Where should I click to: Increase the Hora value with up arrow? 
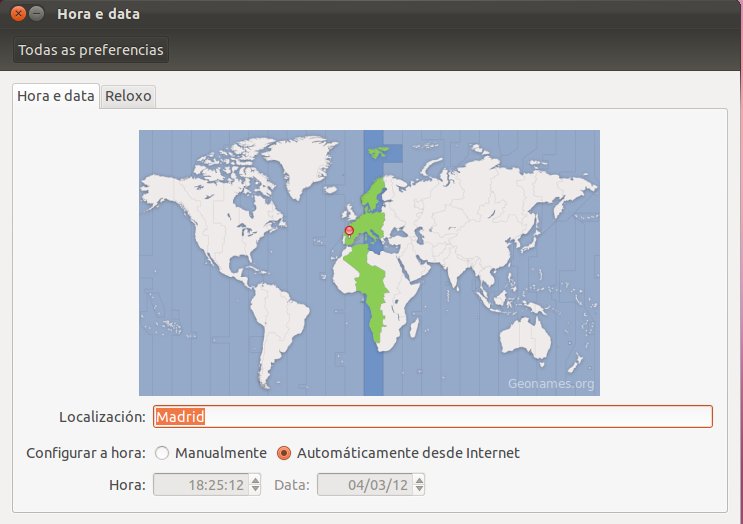[255, 480]
